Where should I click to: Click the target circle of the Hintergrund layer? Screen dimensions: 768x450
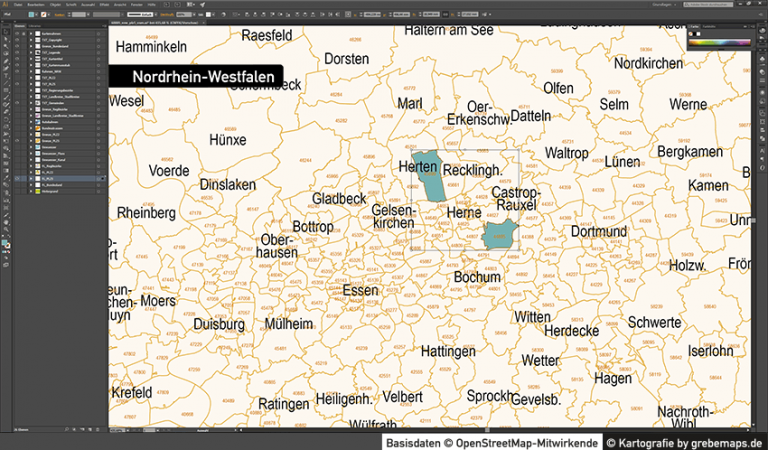pos(98,191)
